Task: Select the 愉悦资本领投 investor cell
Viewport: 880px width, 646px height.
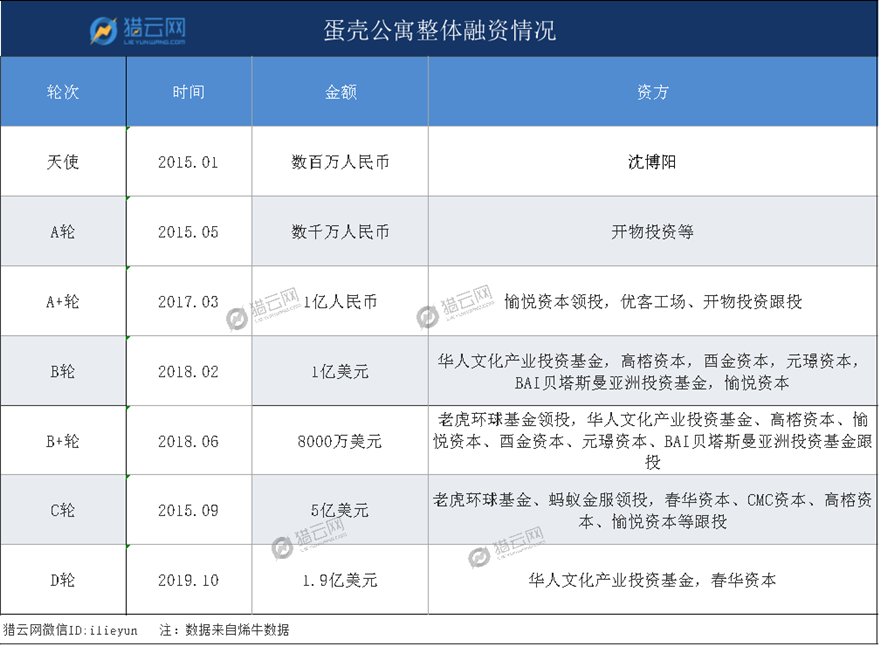Action: [653, 301]
